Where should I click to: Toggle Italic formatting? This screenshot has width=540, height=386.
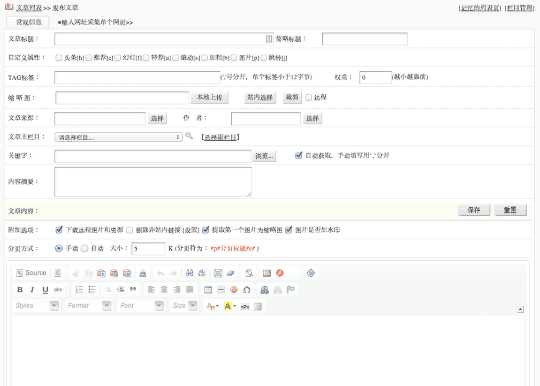point(32,290)
